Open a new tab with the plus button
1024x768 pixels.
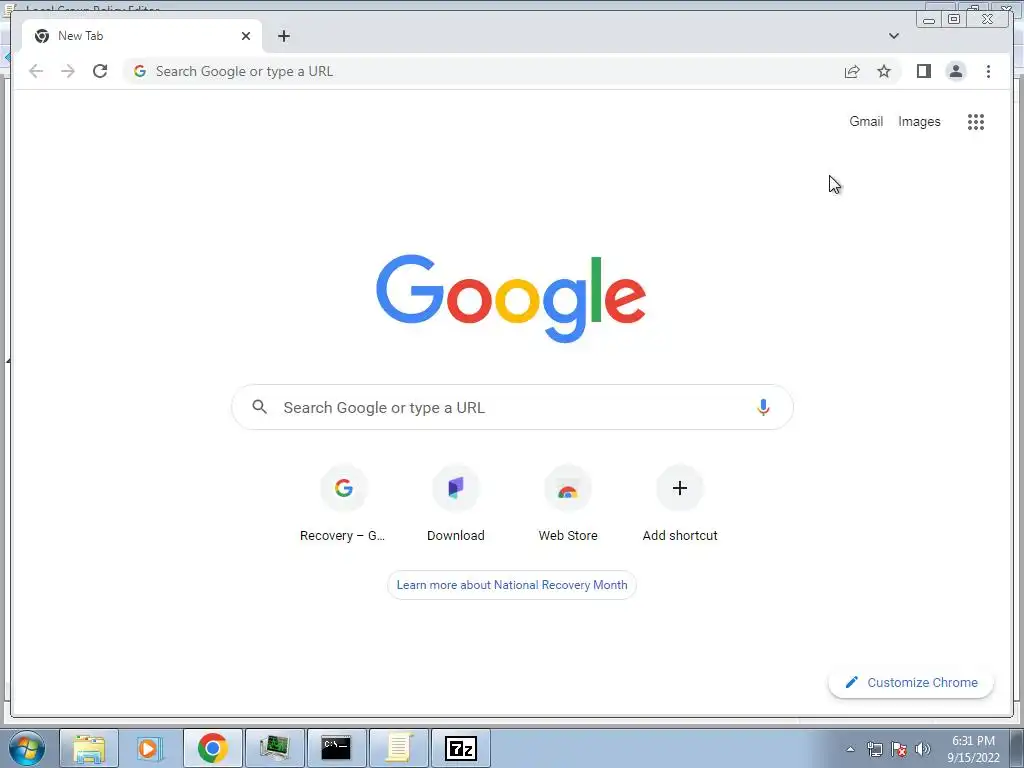pyautogui.click(x=283, y=36)
